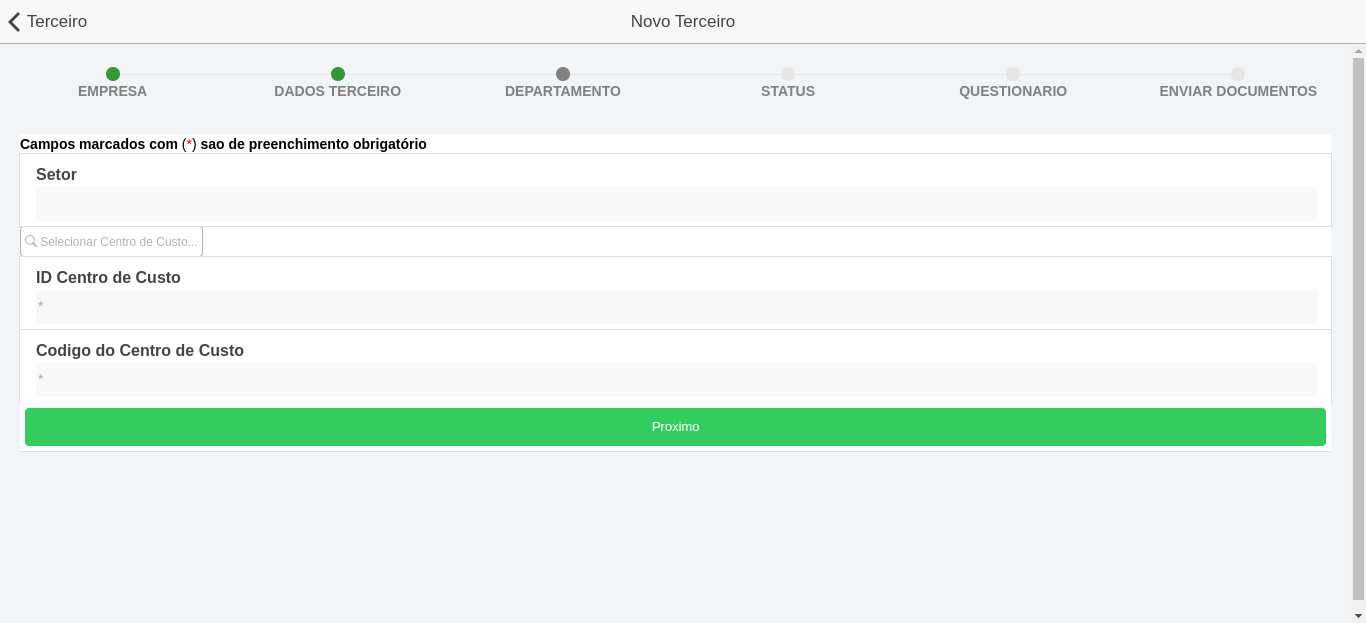Select the DEPARTAMENTO step label
Viewport: 1366px width, 623px height.
(x=562, y=91)
